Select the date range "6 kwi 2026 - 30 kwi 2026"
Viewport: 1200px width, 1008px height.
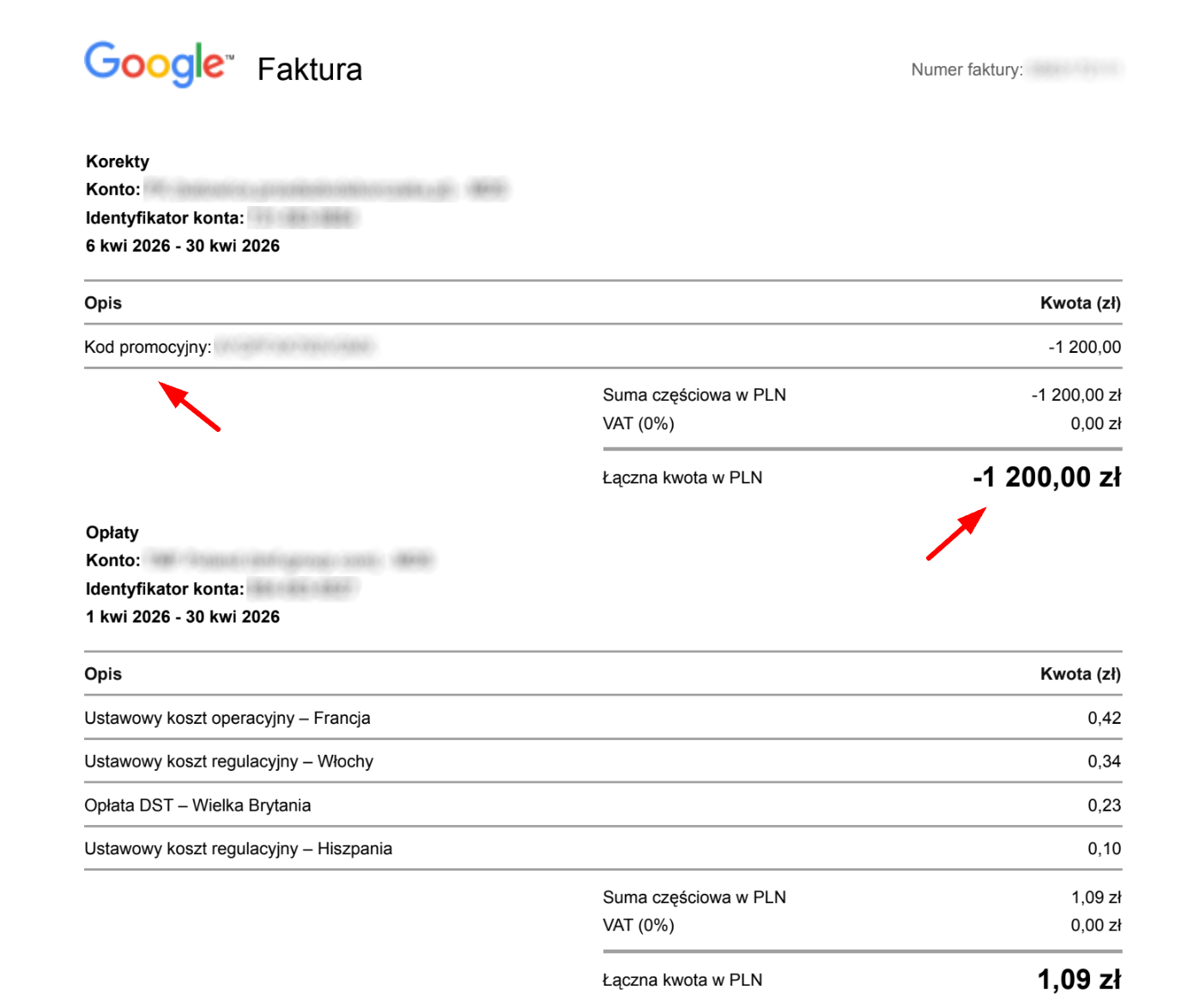tap(183, 246)
